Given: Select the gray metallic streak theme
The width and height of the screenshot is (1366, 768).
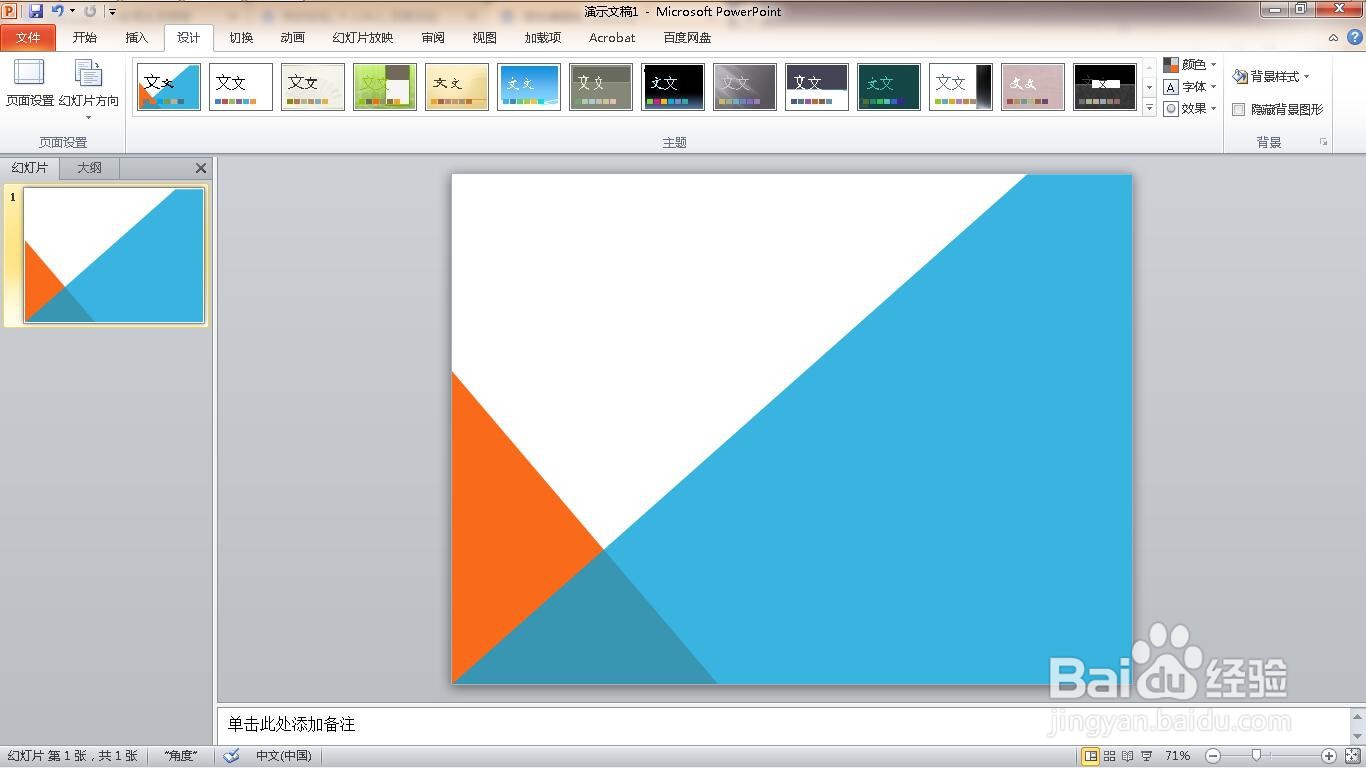Looking at the screenshot, I should point(745,87).
